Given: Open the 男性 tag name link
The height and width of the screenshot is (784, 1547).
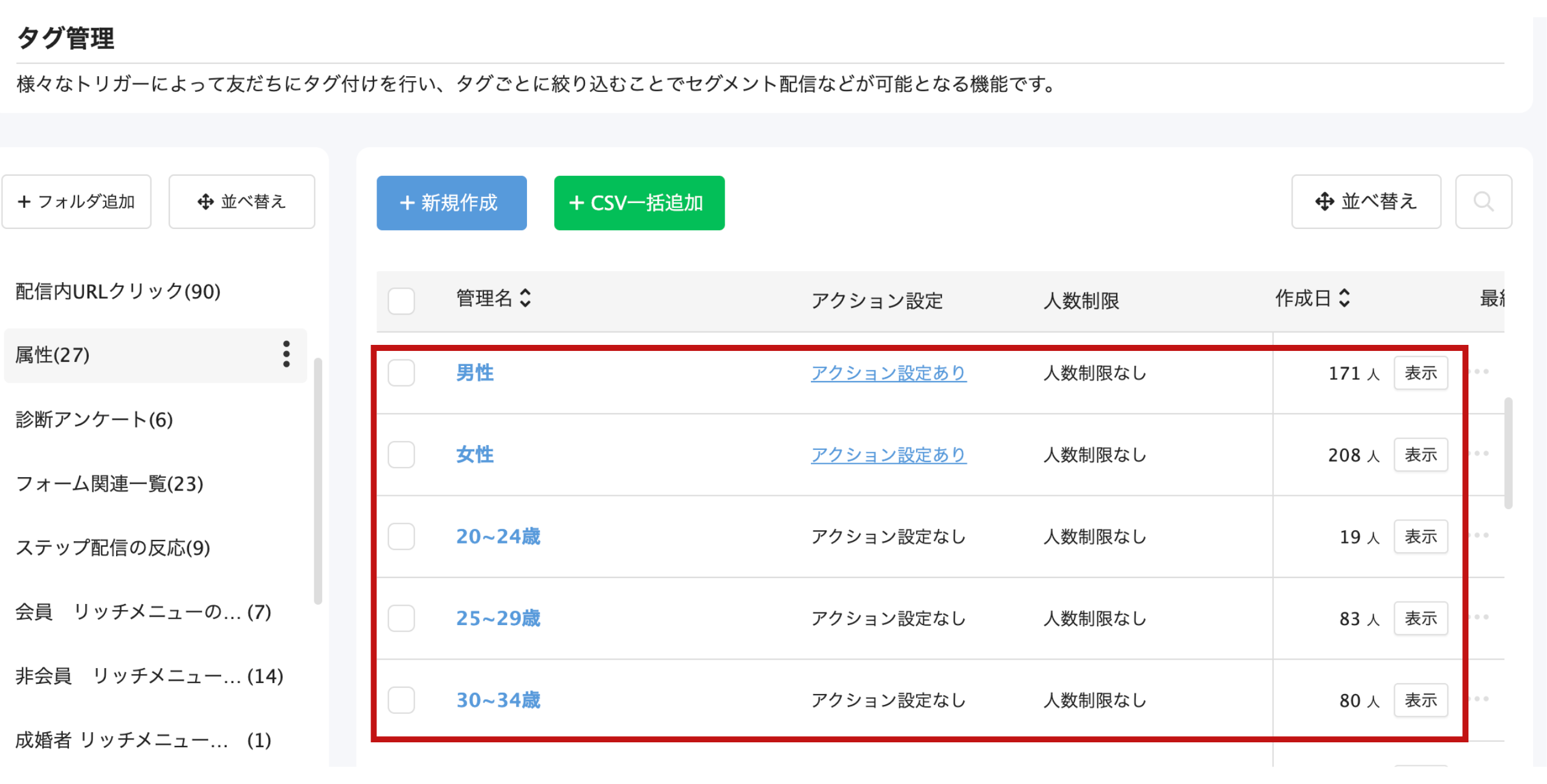Looking at the screenshot, I should click(475, 373).
